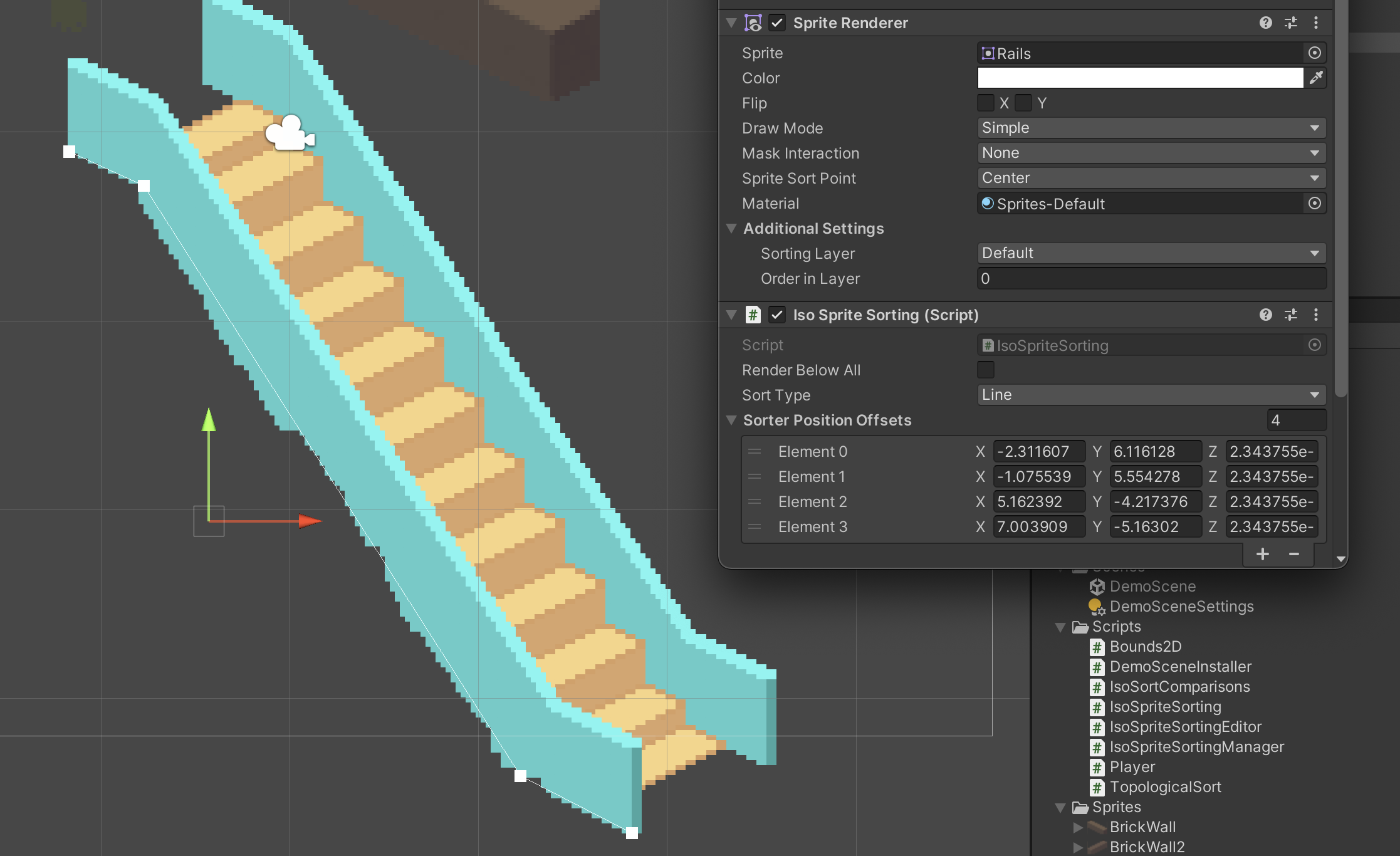The width and height of the screenshot is (1400, 856).
Task: Add a new sorter position offset element
Action: point(1263,554)
